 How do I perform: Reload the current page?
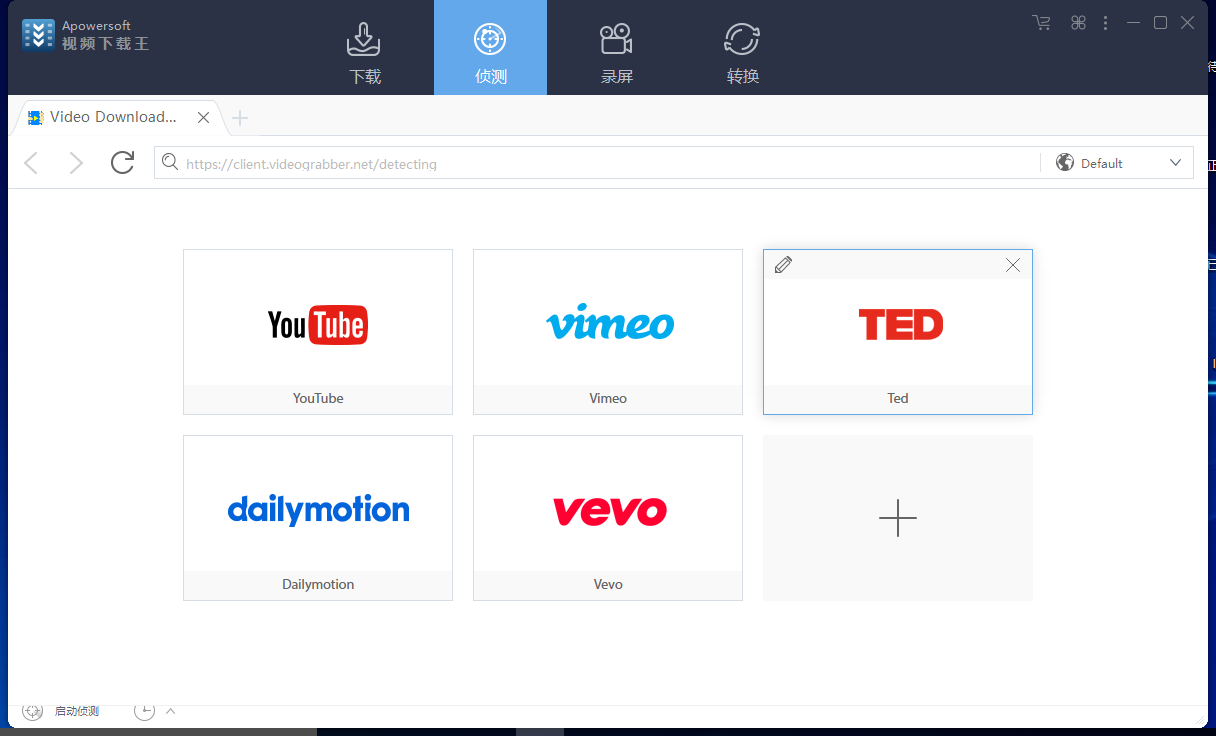pos(122,163)
